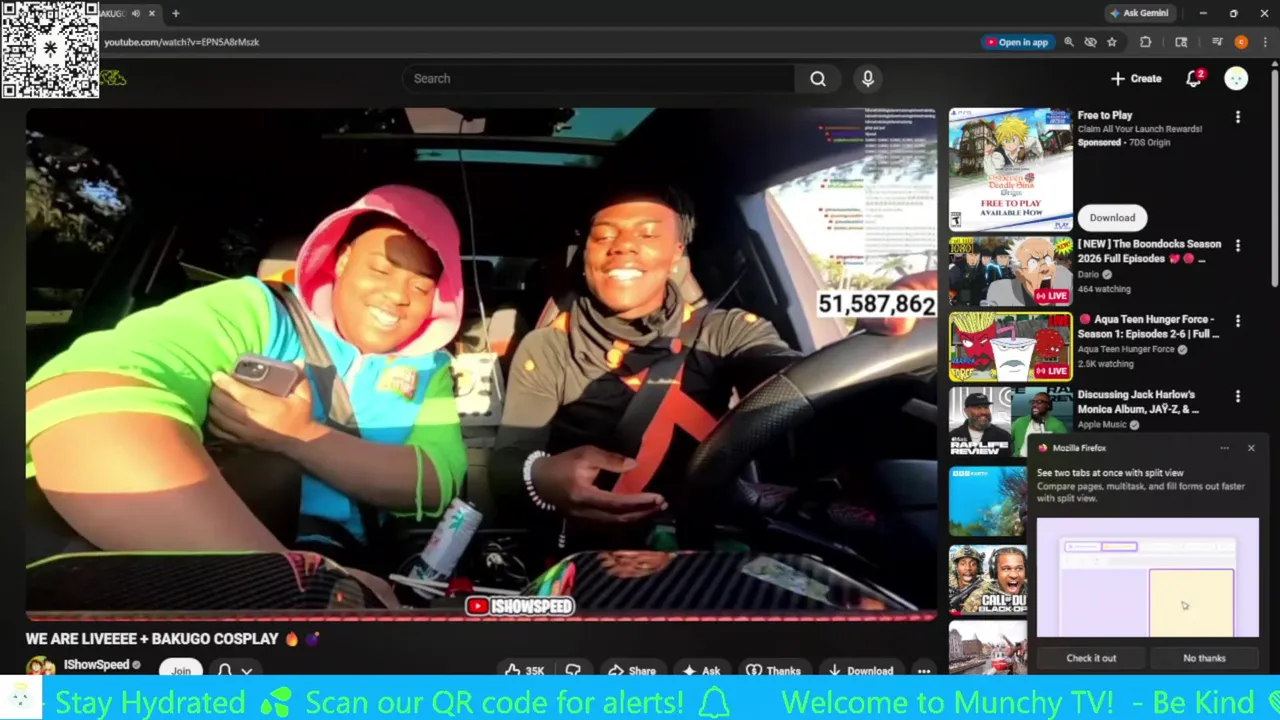The height and width of the screenshot is (720, 1280).
Task: Click the Apple Music channel name
Action: (1104, 425)
